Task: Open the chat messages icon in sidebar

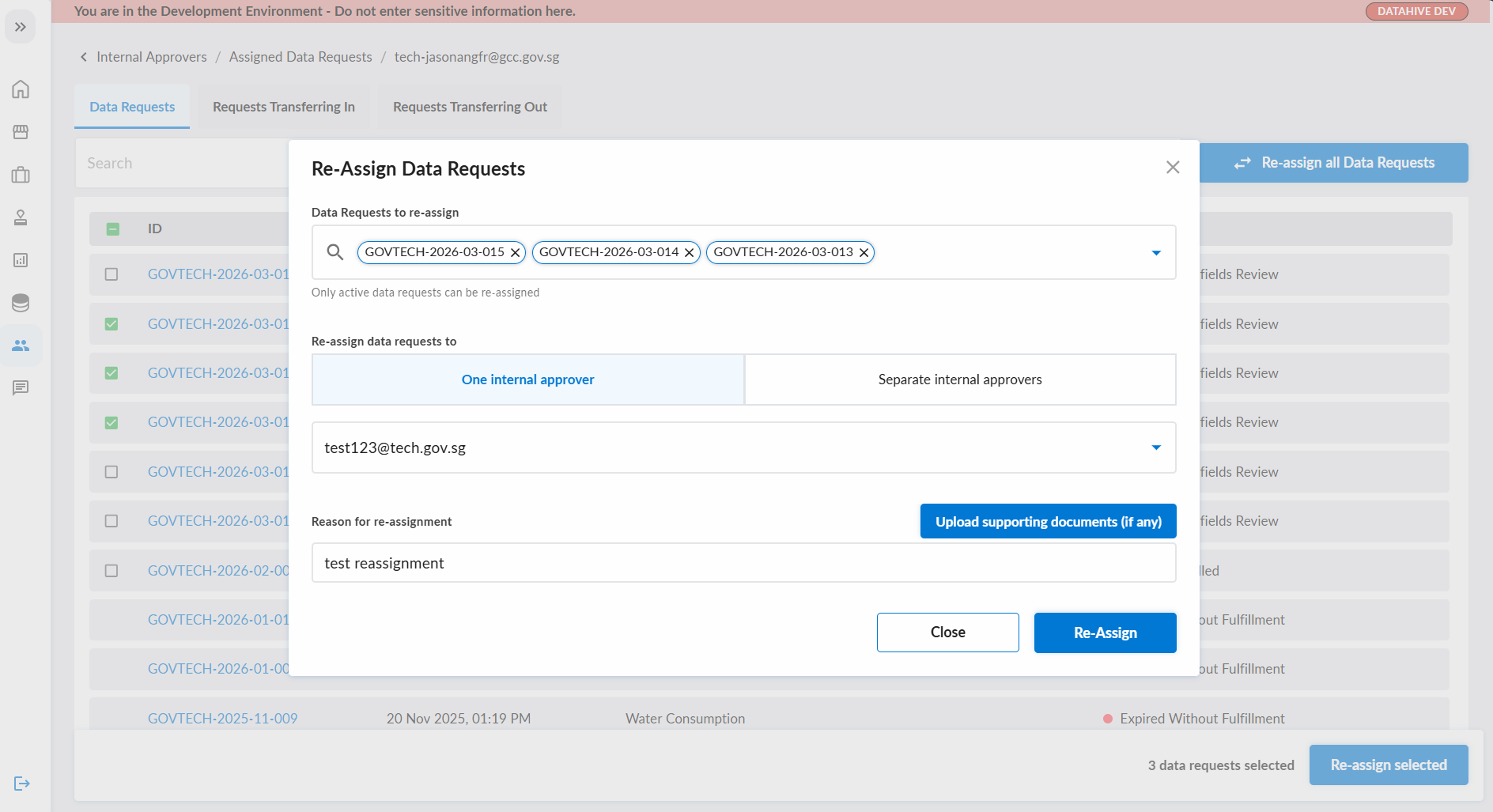Action: tap(21, 387)
